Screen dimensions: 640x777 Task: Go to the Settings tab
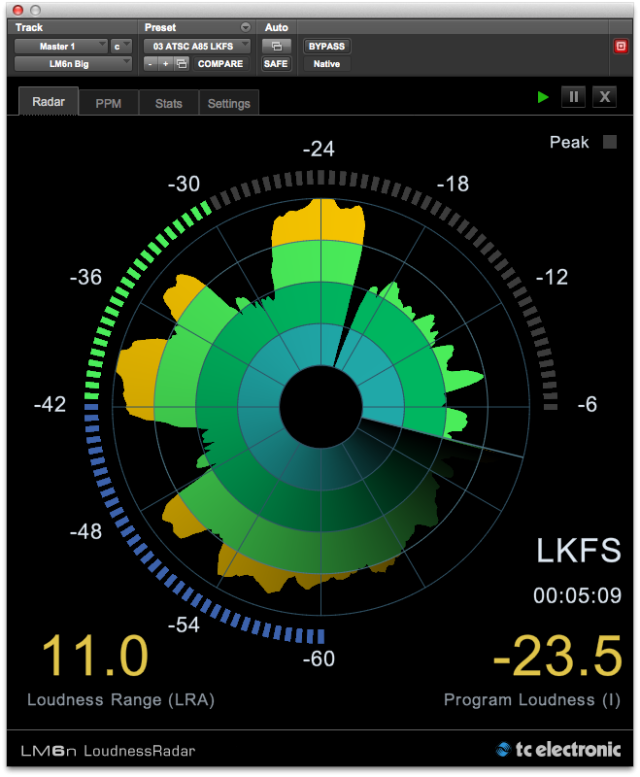tap(229, 103)
